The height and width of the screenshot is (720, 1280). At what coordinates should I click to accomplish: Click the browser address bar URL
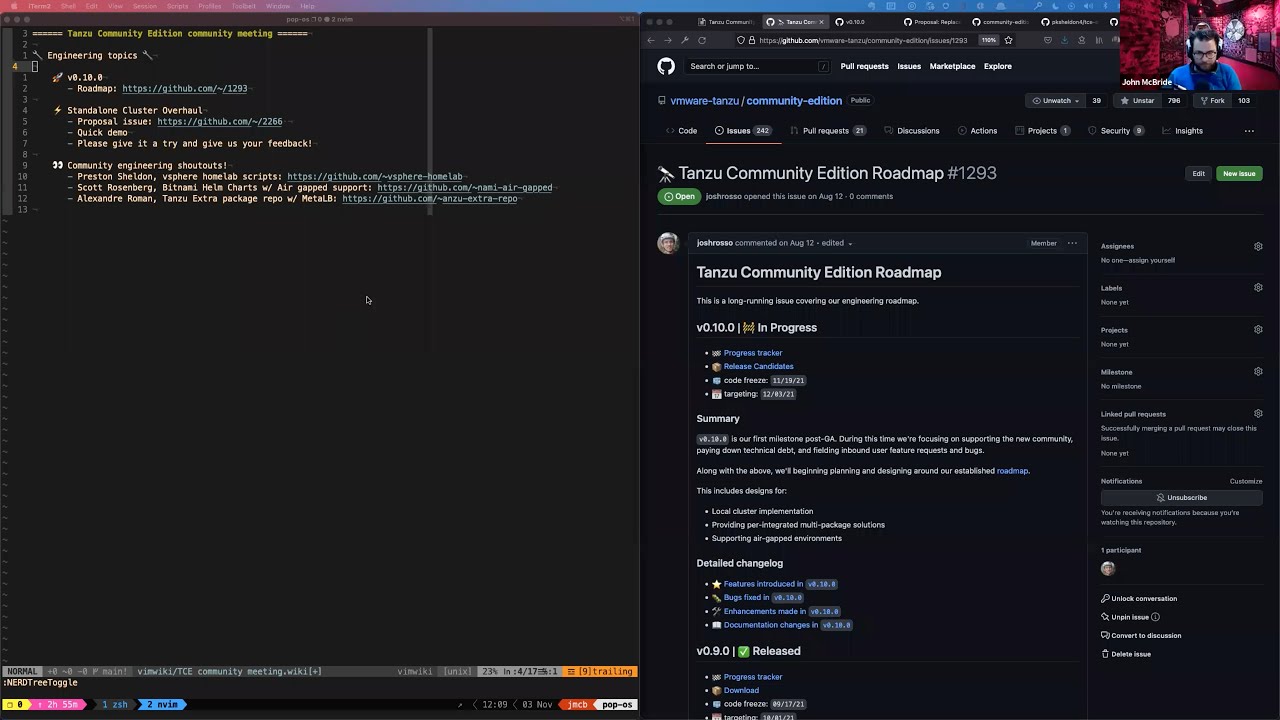(863, 40)
